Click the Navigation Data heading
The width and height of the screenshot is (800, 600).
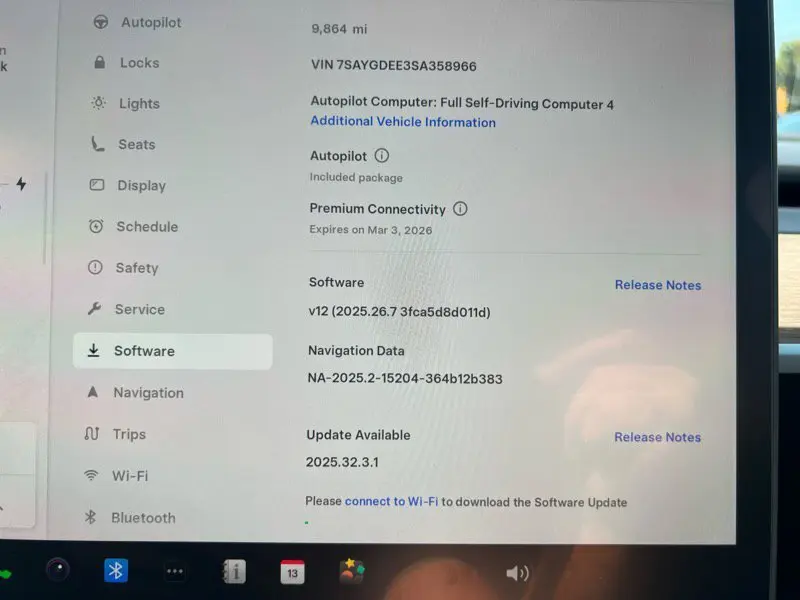pyautogui.click(x=356, y=351)
